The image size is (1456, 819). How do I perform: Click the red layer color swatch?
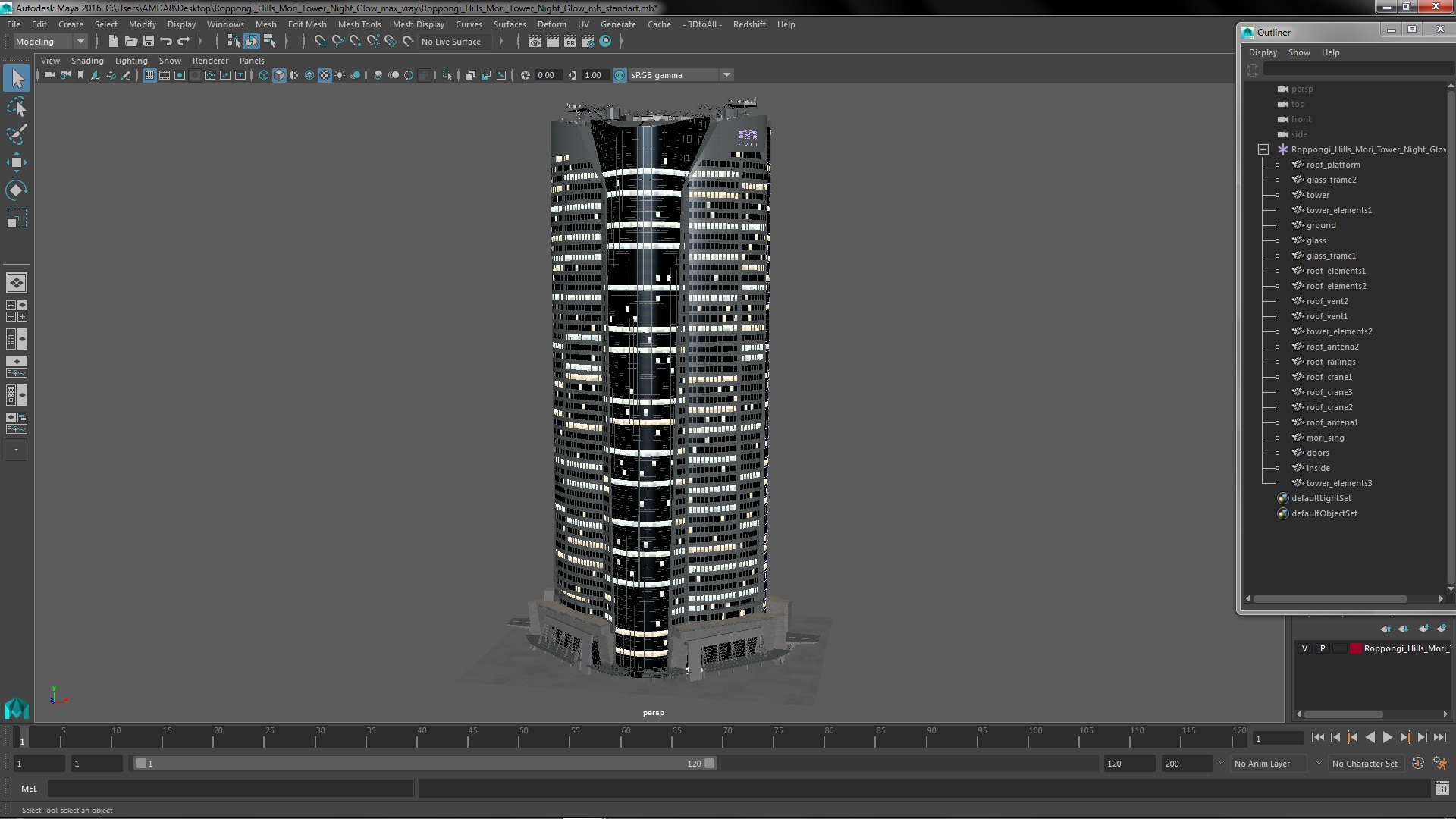point(1355,649)
